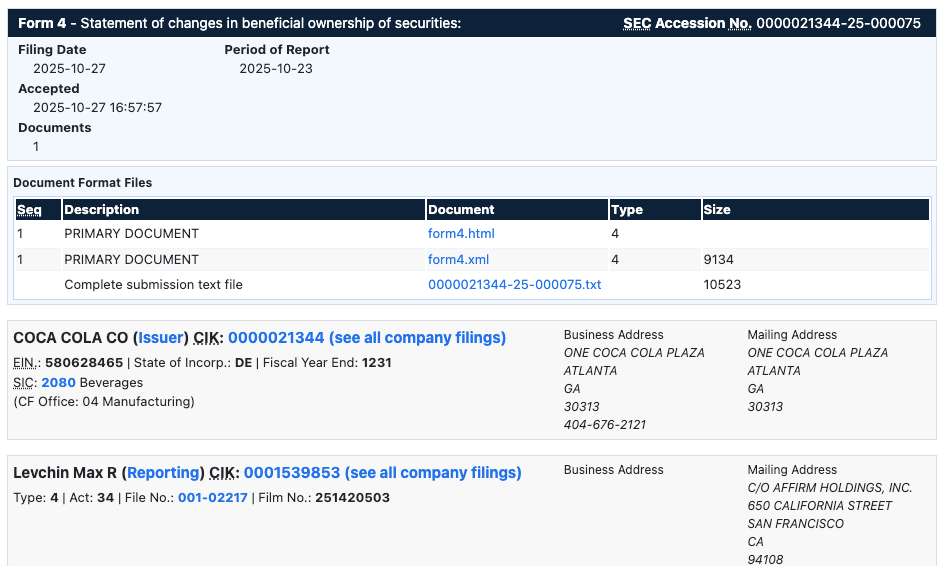This screenshot has width=945, height=566.
Task: See all company filings for Coca Cola
Action: (417, 338)
